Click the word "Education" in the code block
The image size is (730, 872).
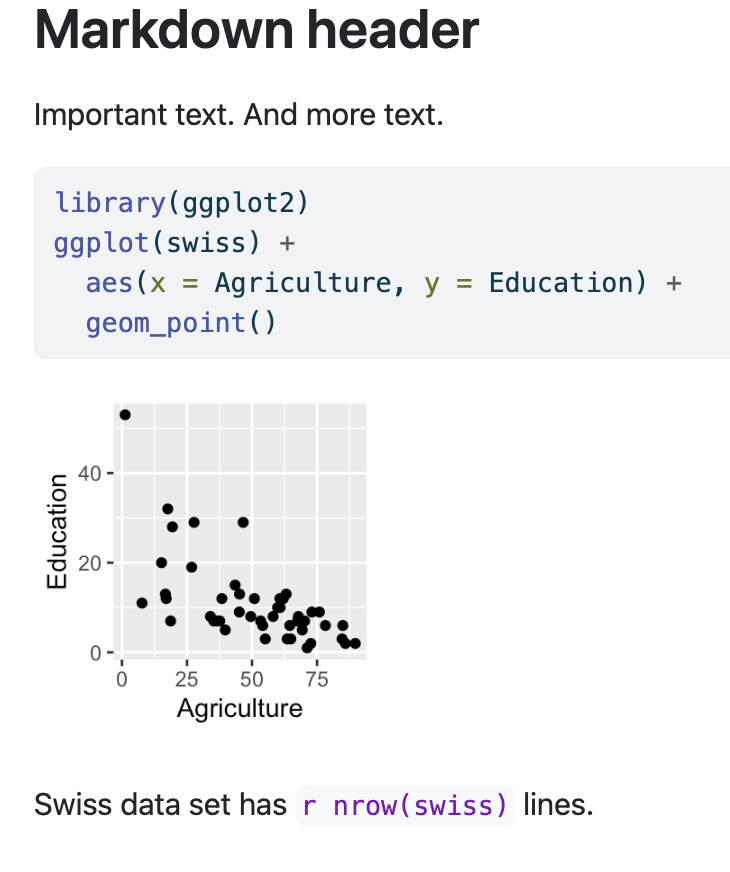point(561,283)
